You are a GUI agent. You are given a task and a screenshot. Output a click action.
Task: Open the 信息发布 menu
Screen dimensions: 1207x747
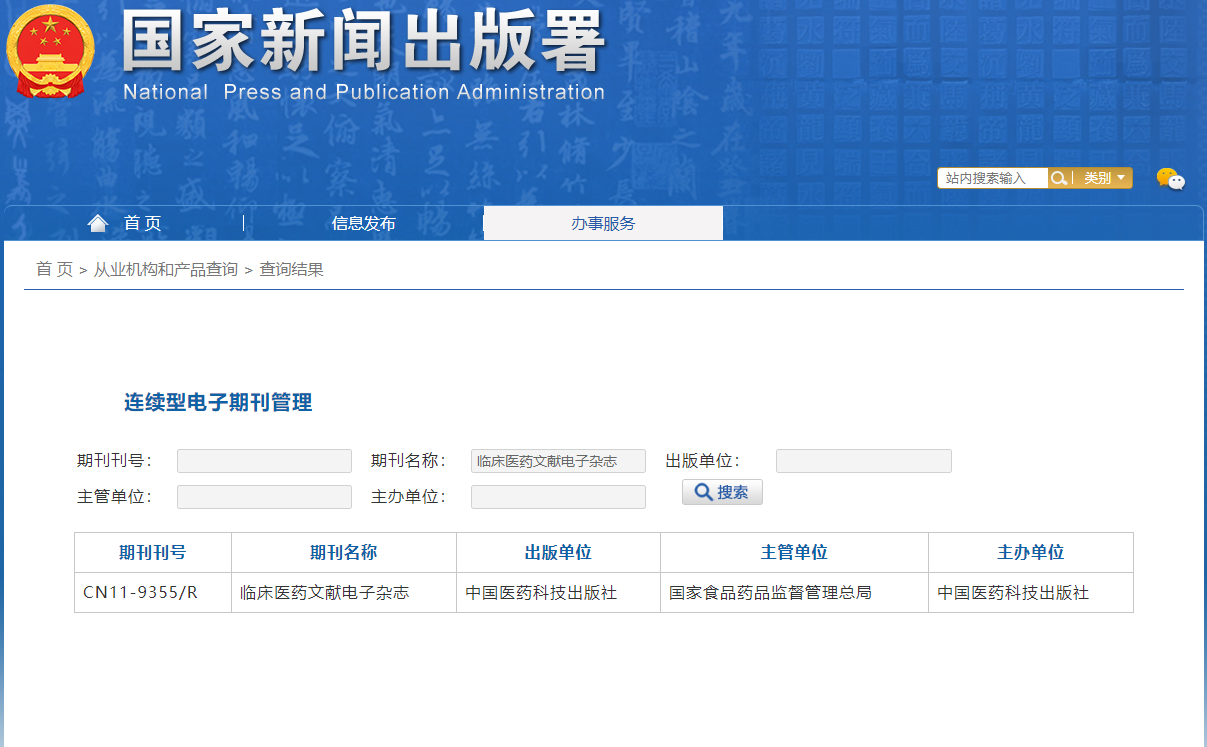[x=363, y=223]
